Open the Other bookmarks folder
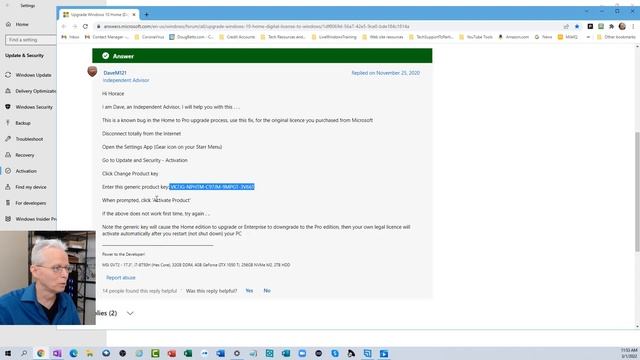 click(x=616, y=37)
